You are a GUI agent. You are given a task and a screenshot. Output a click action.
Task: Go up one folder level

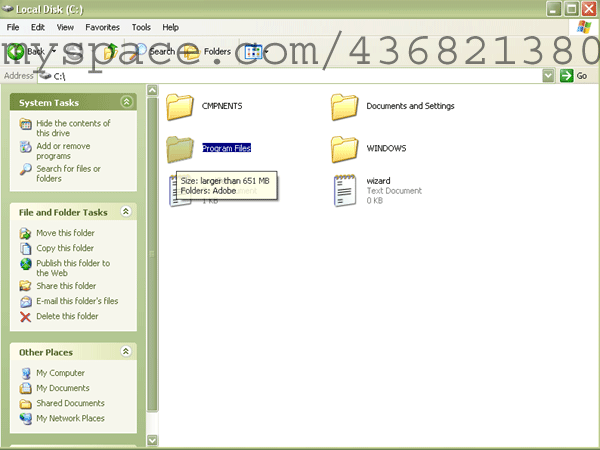110,51
